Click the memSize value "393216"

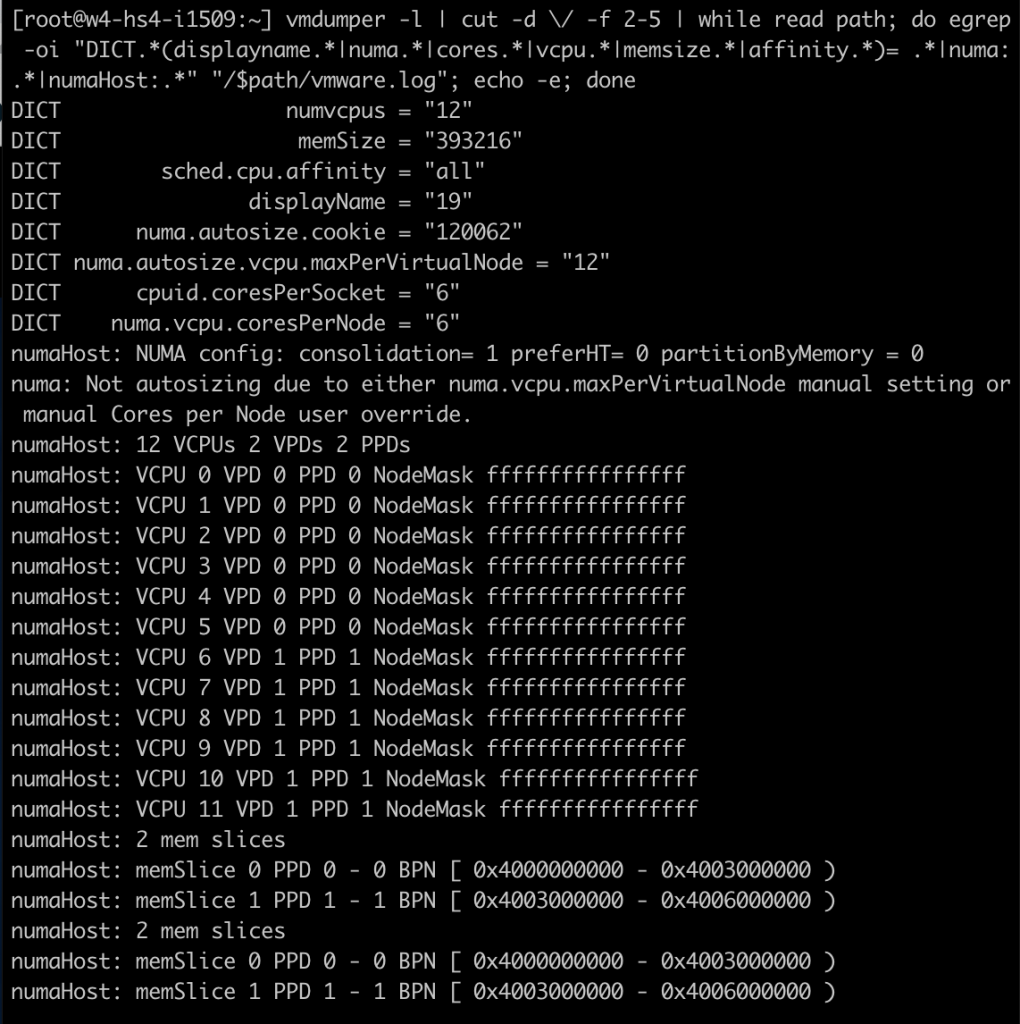tap(473, 141)
